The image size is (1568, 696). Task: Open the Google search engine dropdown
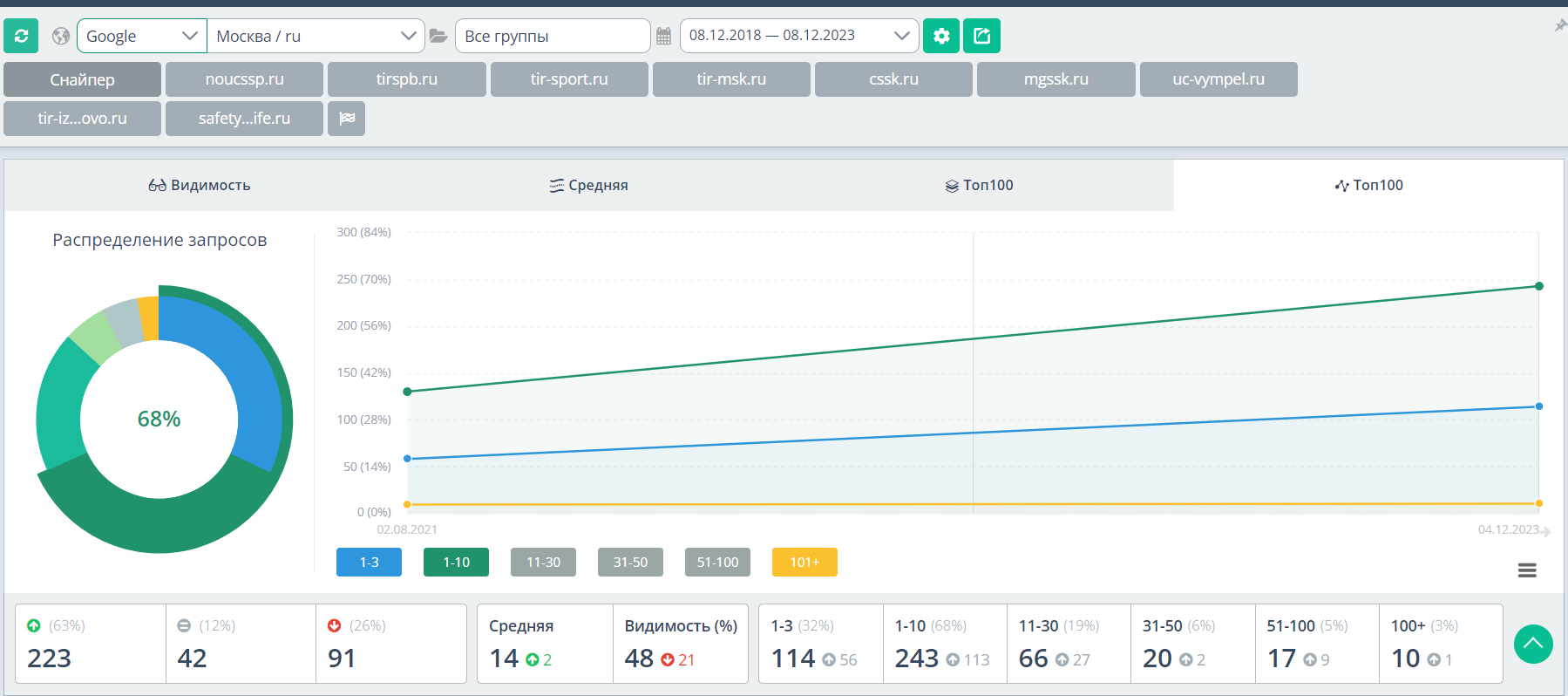[x=142, y=36]
